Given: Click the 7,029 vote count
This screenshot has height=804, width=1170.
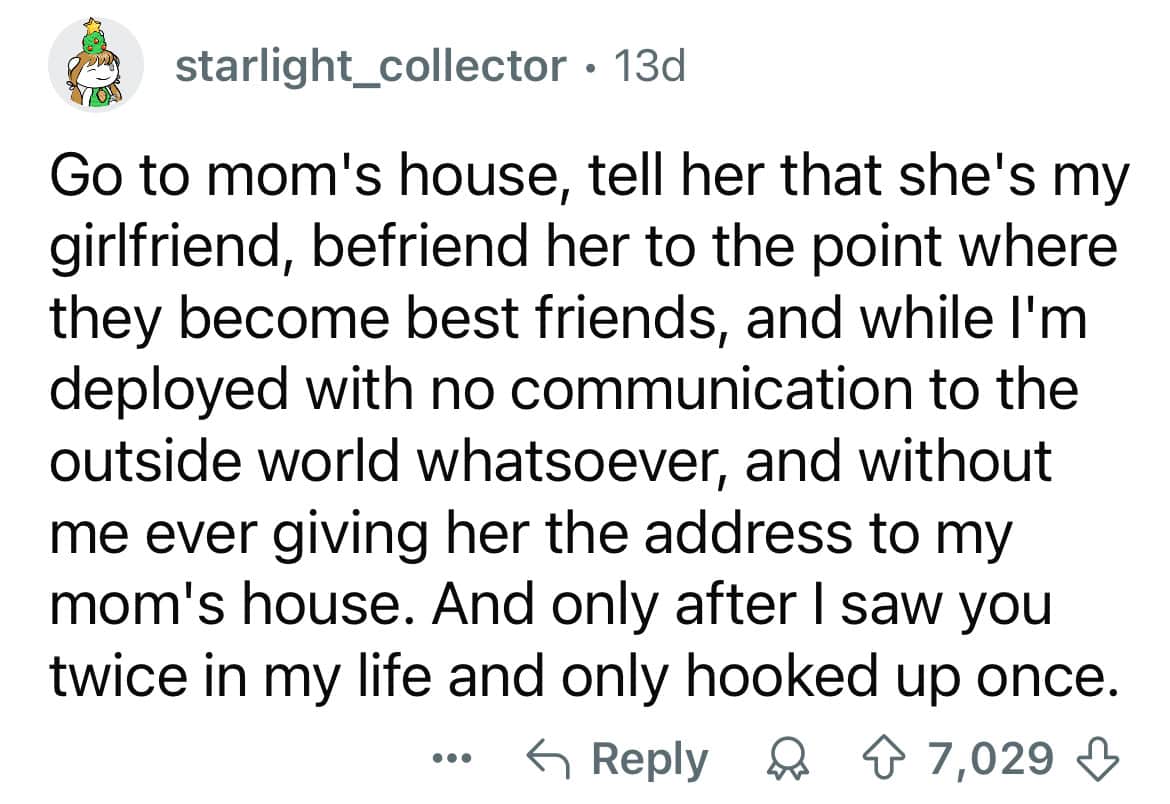Looking at the screenshot, I should pos(991,760).
